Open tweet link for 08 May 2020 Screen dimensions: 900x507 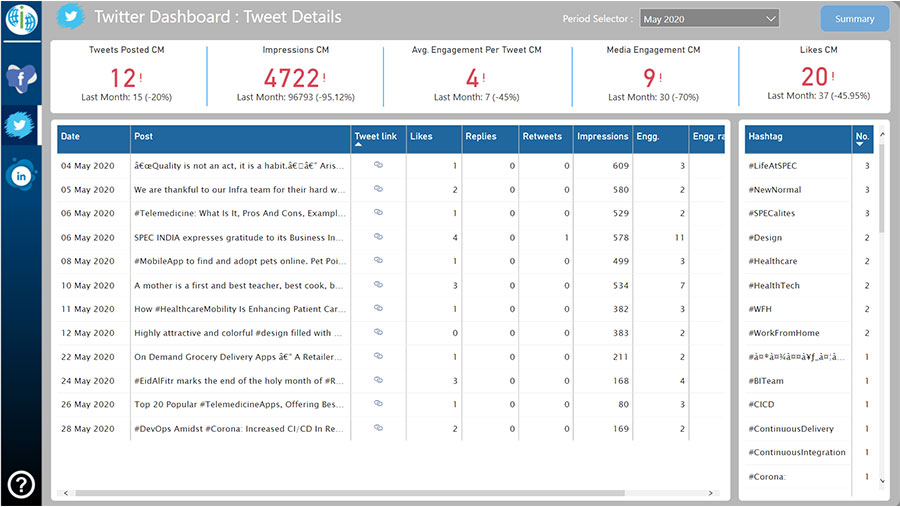[x=378, y=260]
